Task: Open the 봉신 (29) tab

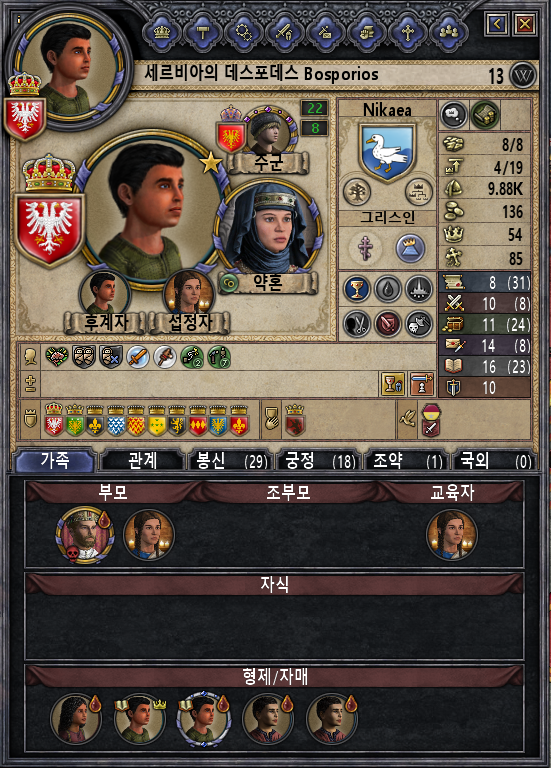Action: tap(230, 461)
